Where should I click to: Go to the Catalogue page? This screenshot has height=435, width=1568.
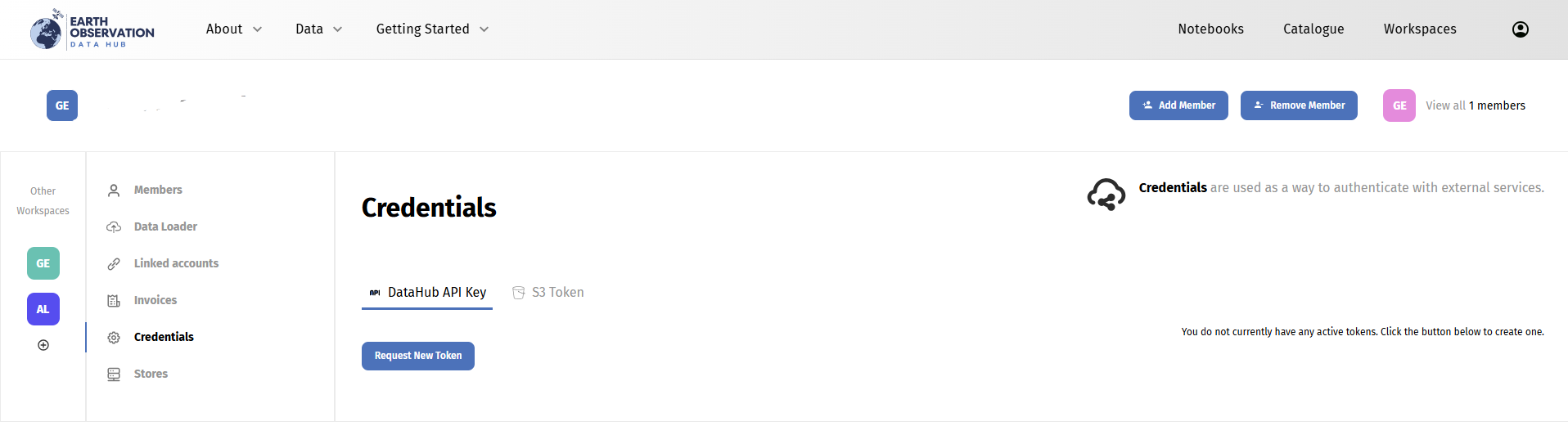click(x=1313, y=29)
